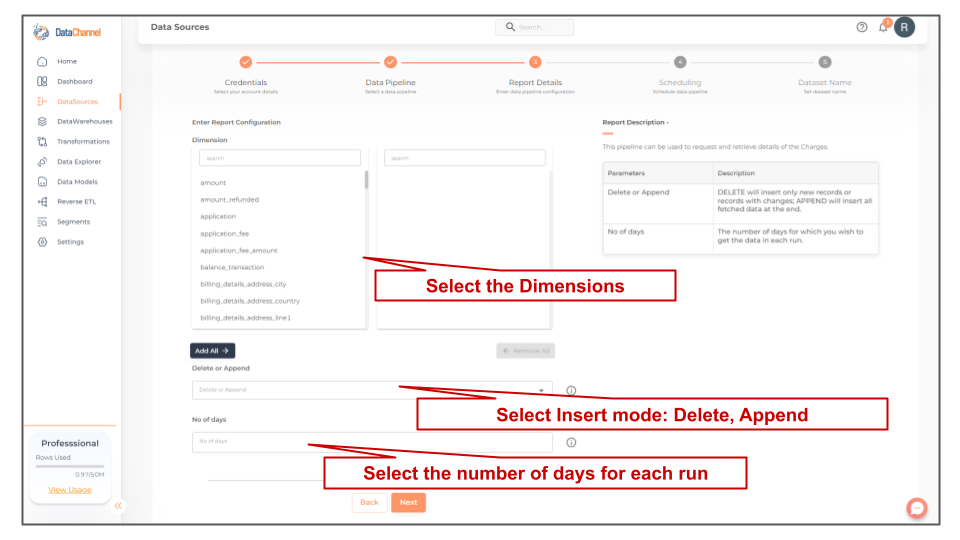Open the Home sidebar icon

click(42, 61)
